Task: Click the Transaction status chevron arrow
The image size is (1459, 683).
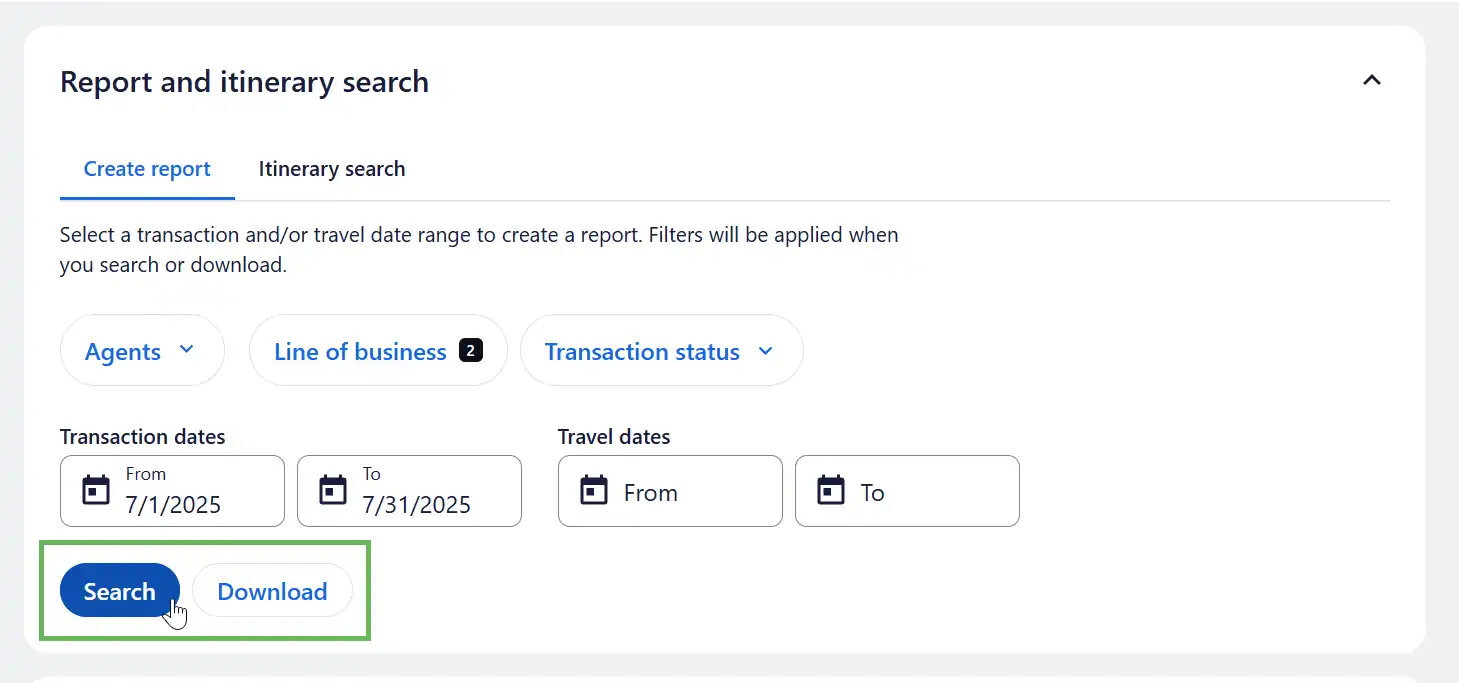Action: (766, 350)
